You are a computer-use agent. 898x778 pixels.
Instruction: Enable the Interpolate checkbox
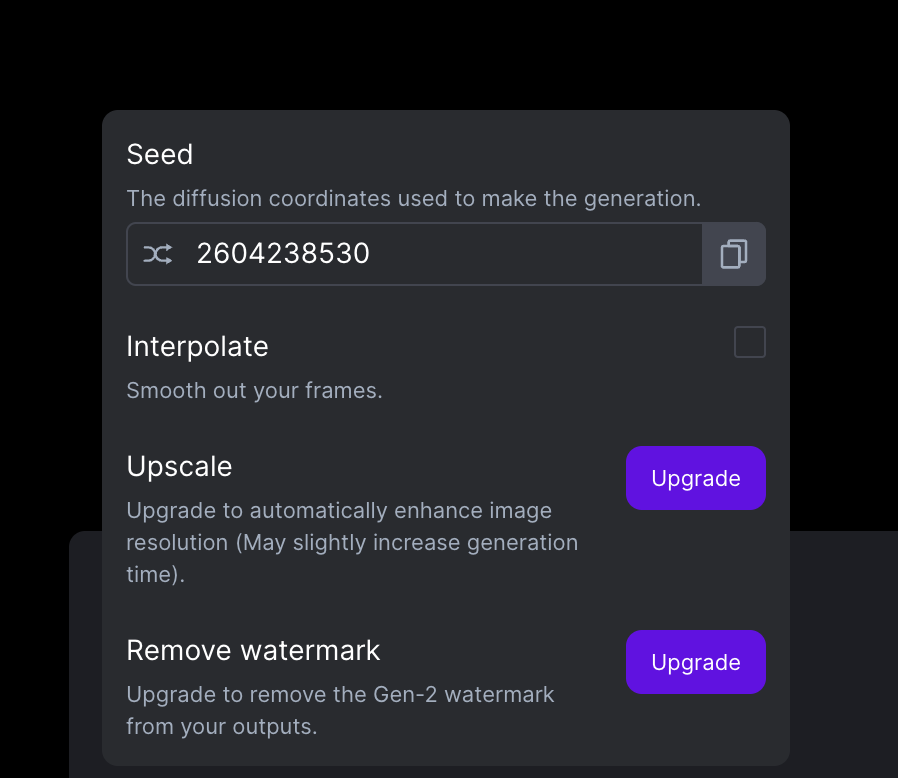tap(750, 342)
